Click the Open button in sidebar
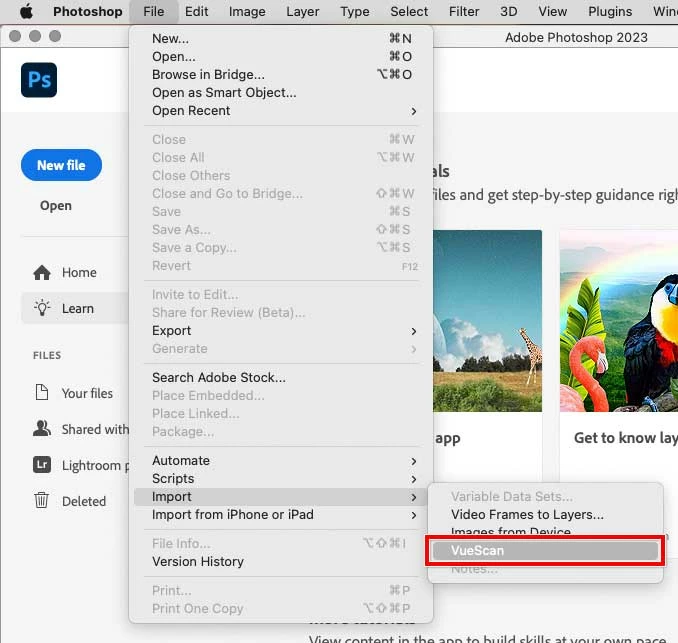The image size is (678, 643). [56, 205]
